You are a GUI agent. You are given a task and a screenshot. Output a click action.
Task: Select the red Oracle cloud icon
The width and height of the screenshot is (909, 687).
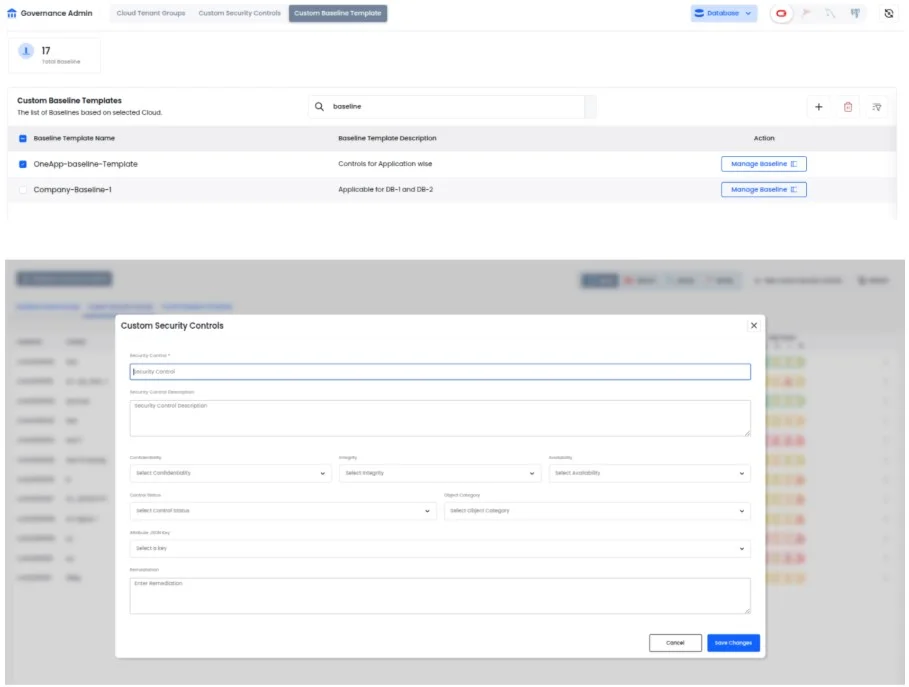[x=780, y=14]
